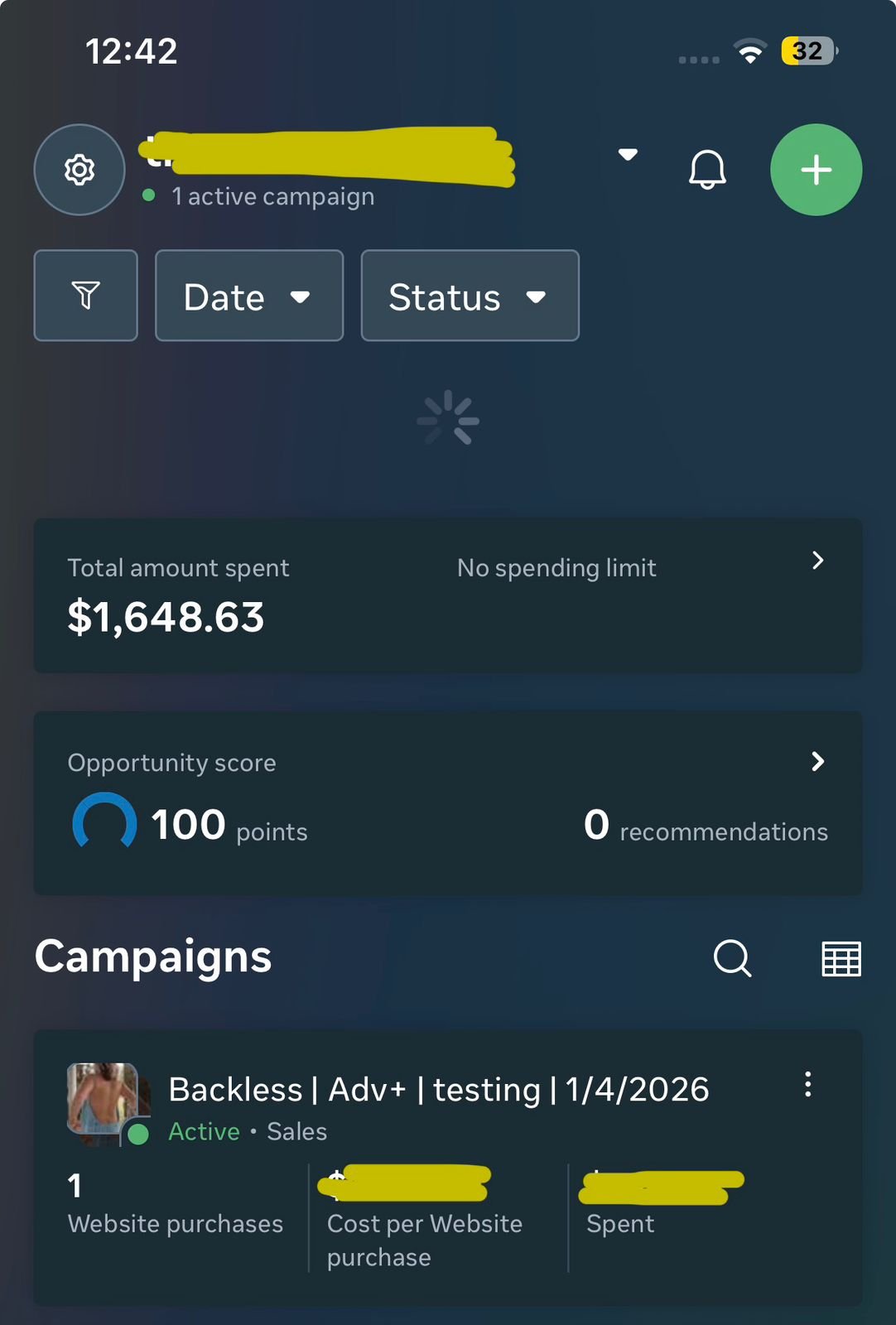The height and width of the screenshot is (1325, 896).
Task: Tap the green active status dot on campaign
Action: 138,1134
